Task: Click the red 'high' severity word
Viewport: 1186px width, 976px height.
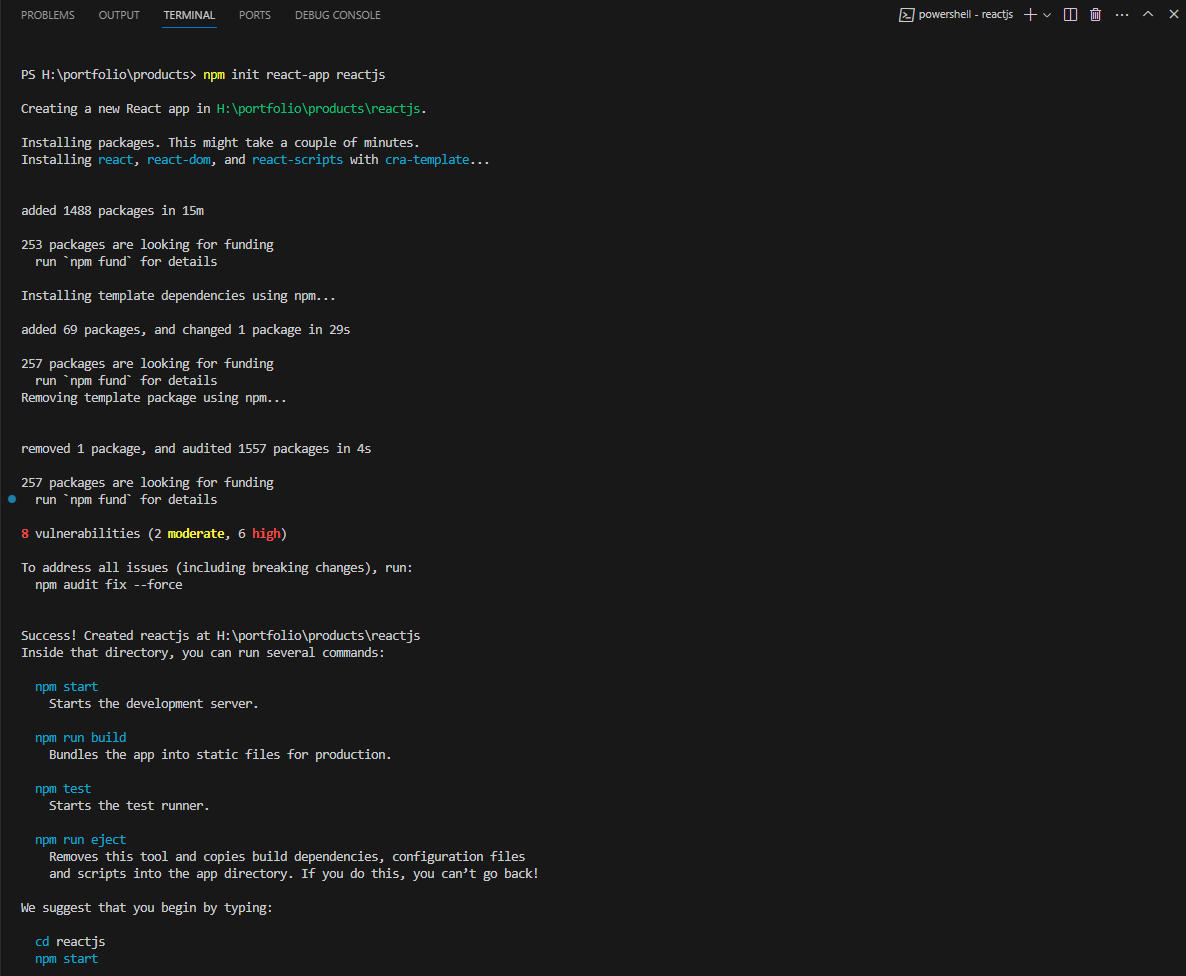Action: point(265,533)
